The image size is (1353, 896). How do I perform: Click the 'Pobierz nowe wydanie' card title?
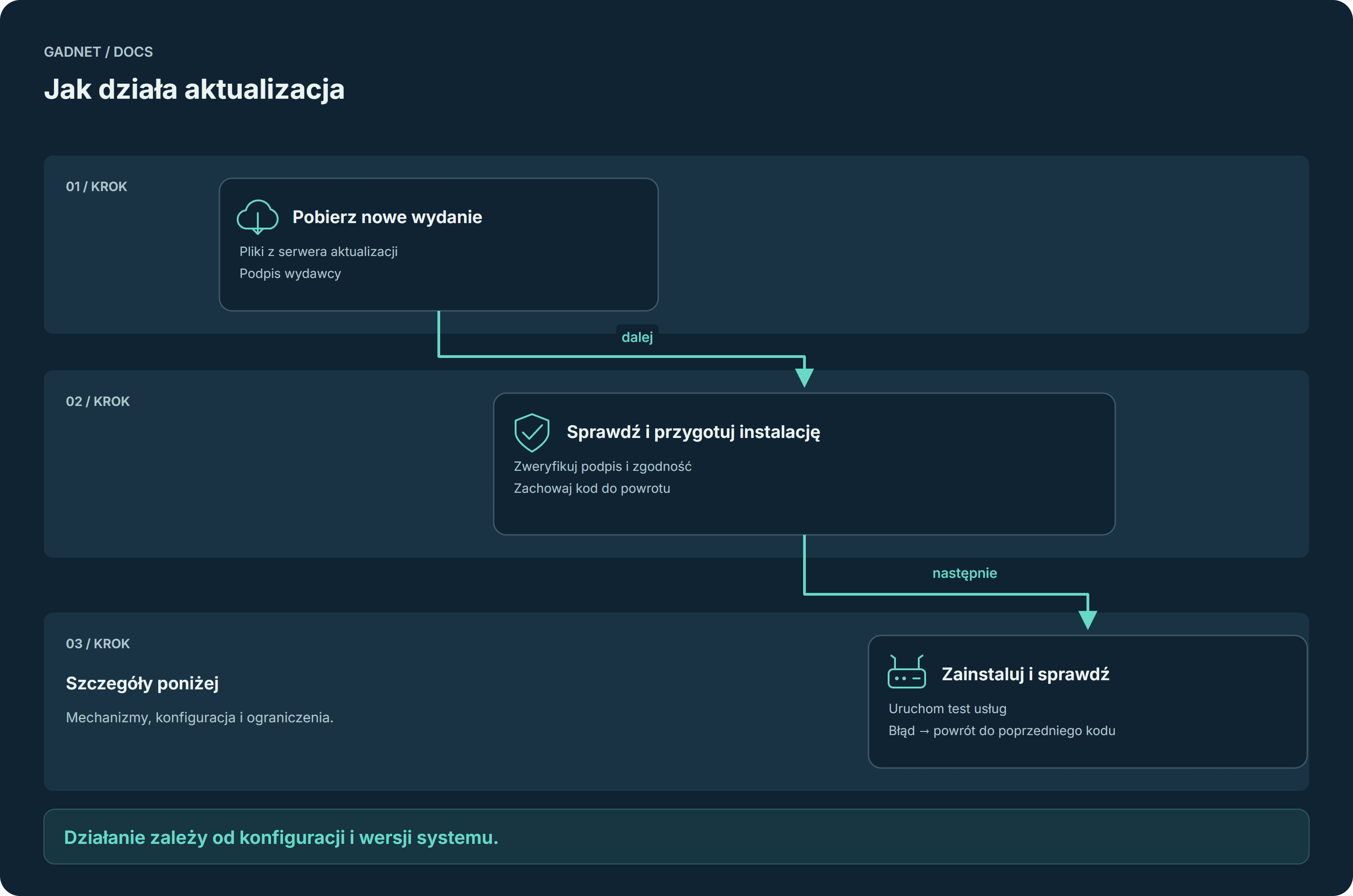pos(388,217)
